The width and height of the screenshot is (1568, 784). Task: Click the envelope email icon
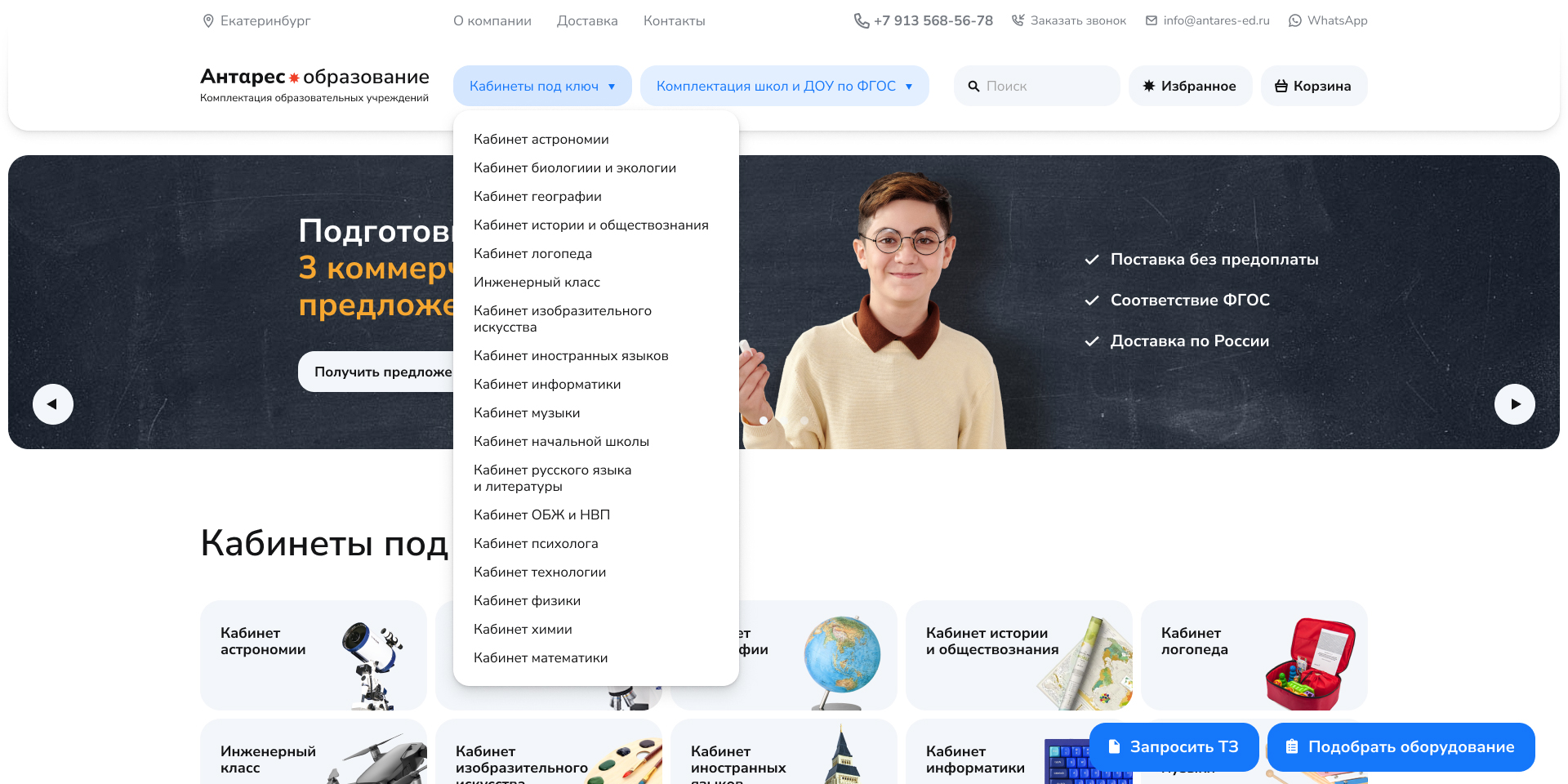pyautogui.click(x=1151, y=20)
